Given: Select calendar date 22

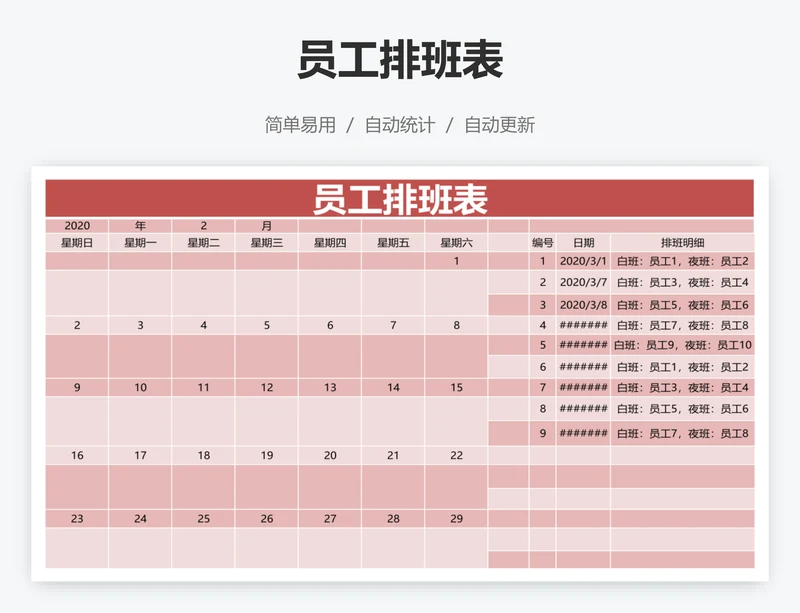Looking at the screenshot, I should click(456, 455).
